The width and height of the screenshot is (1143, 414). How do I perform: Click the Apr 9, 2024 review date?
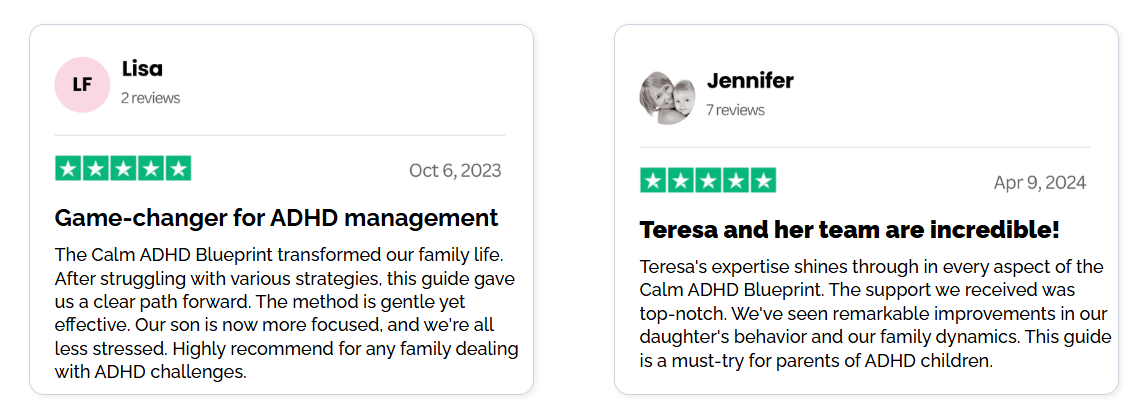tap(1039, 183)
